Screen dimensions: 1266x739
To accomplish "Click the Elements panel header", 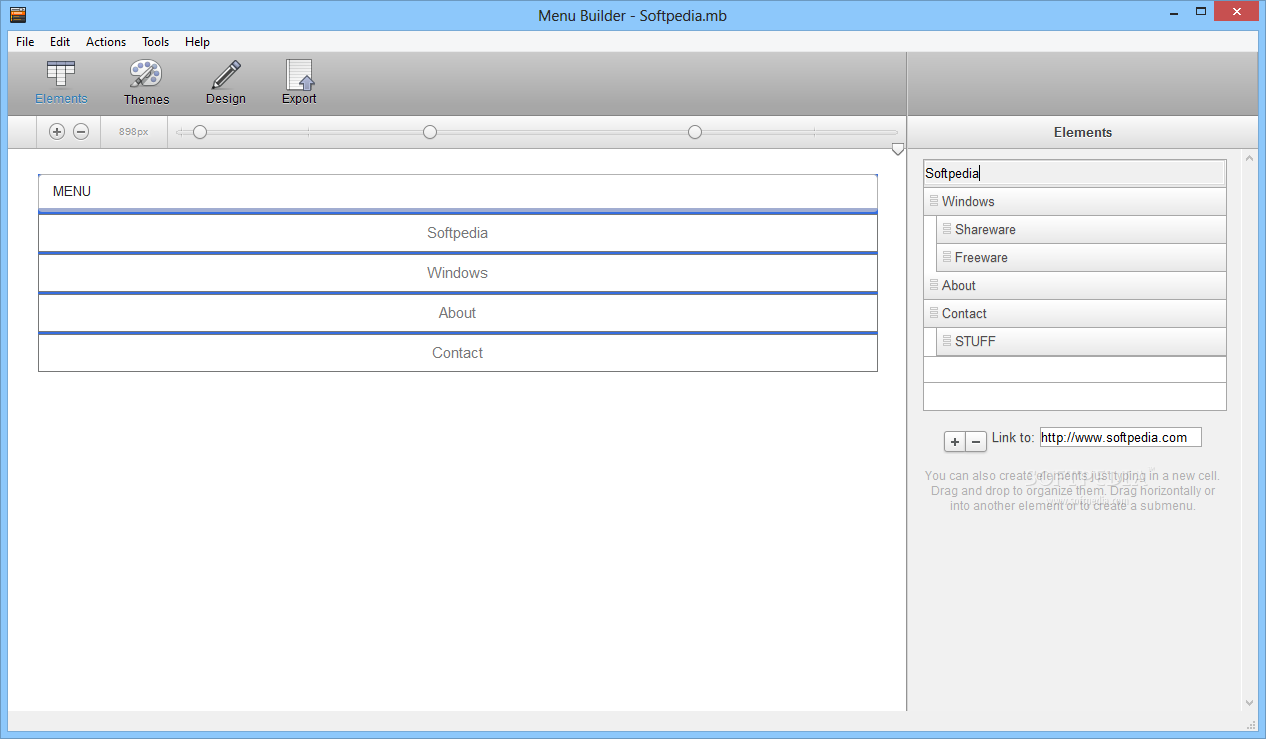I will (1083, 132).
